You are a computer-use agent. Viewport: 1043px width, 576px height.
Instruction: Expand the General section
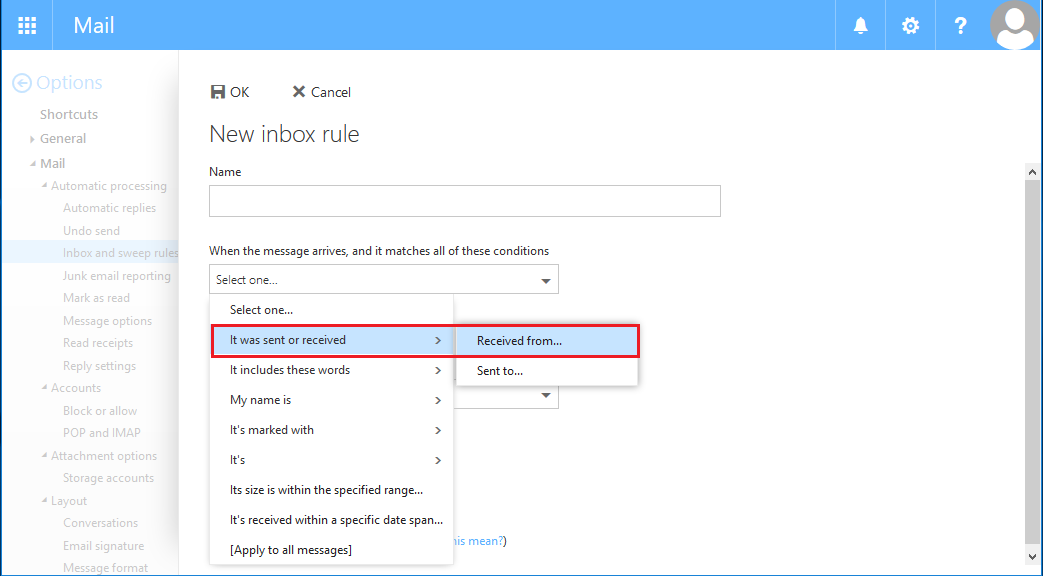(31, 138)
